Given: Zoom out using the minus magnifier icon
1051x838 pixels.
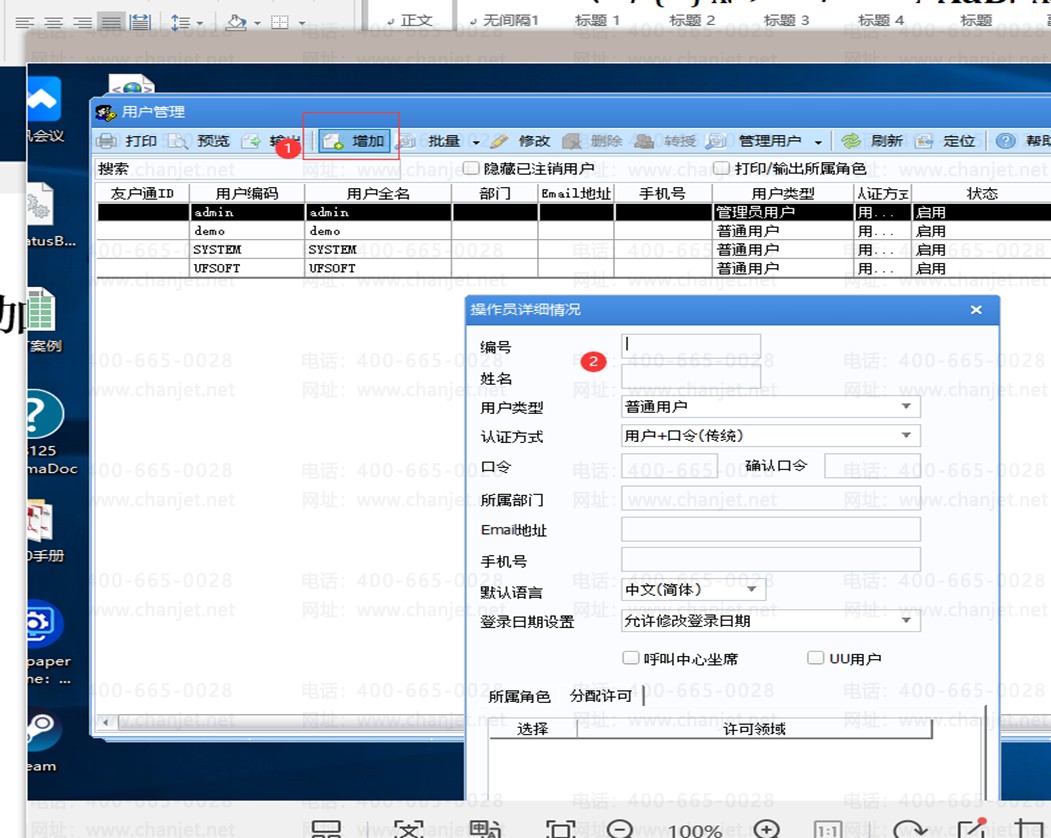Looking at the screenshot, I should pyautogui.click(x=620, y=829).
